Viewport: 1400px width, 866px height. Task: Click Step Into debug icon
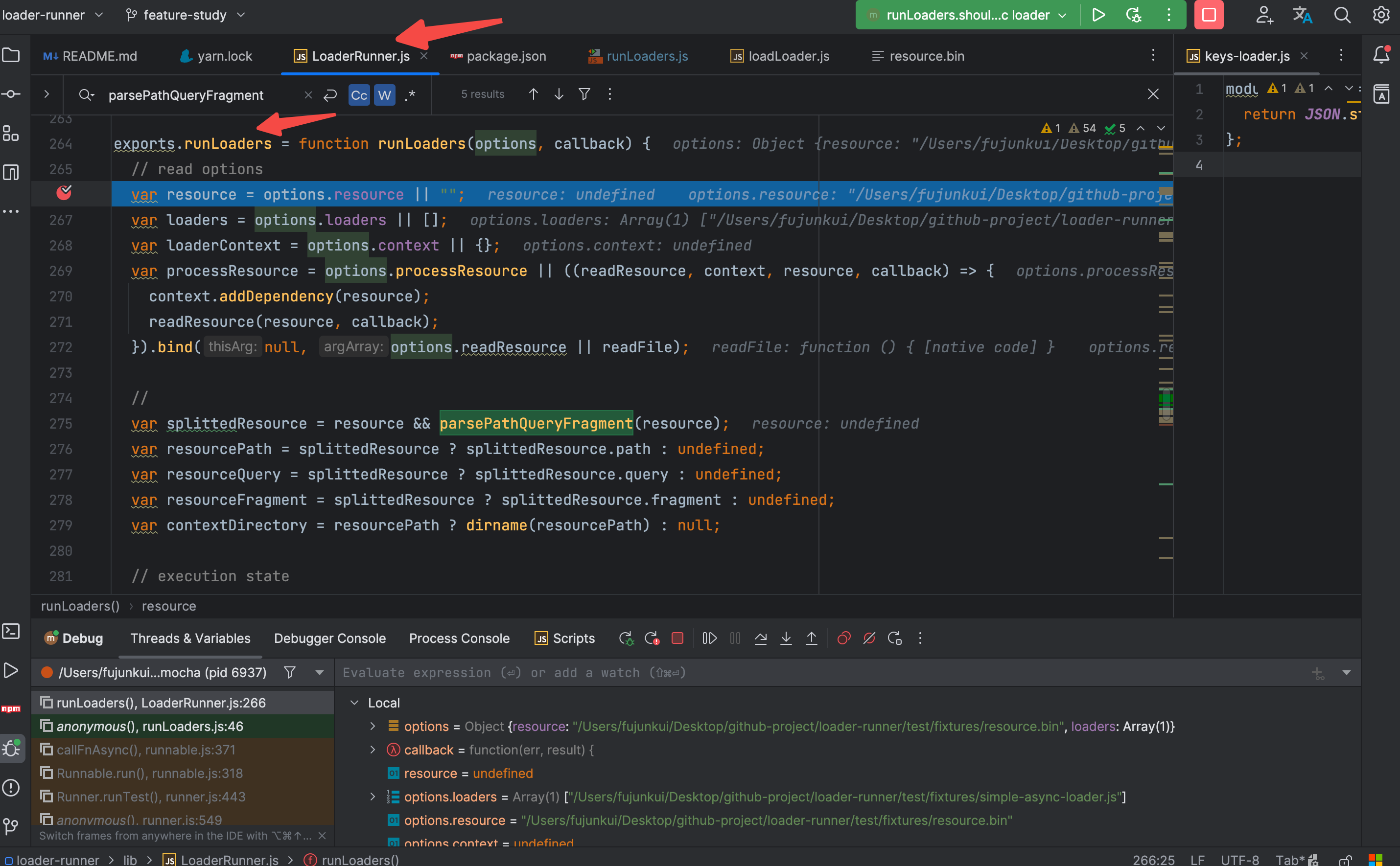pyautogui.click(x=786, y=638)
